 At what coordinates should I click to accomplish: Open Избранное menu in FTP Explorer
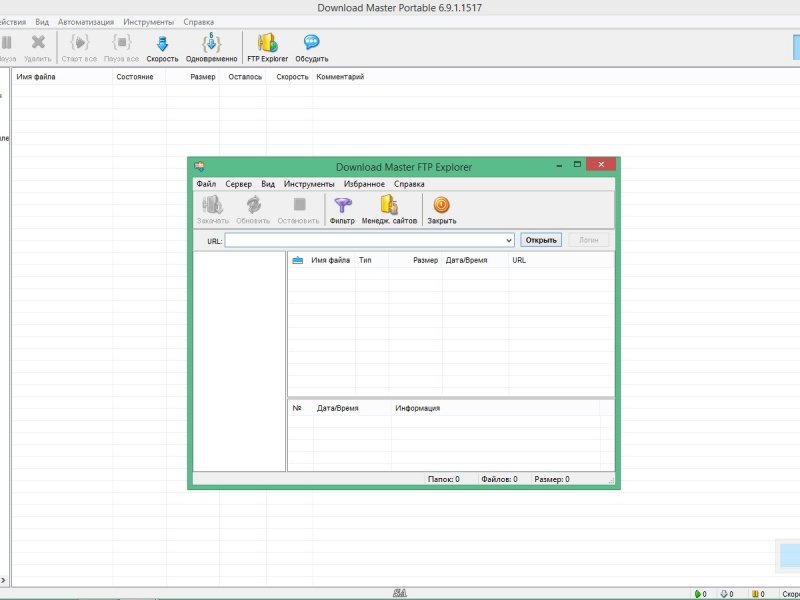[x=364, y=184]
